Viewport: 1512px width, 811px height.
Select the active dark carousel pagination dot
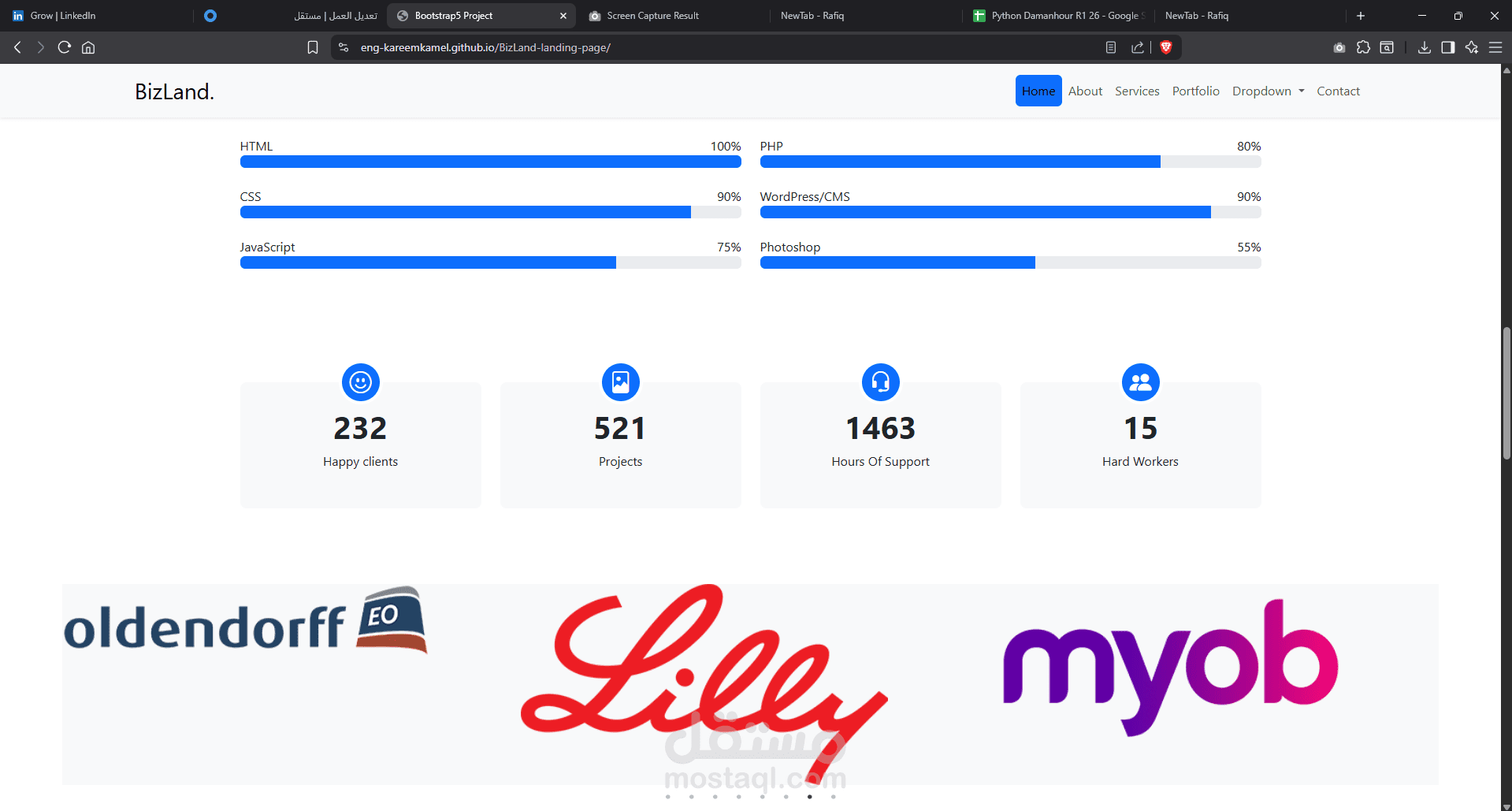(x=810, y=797)
